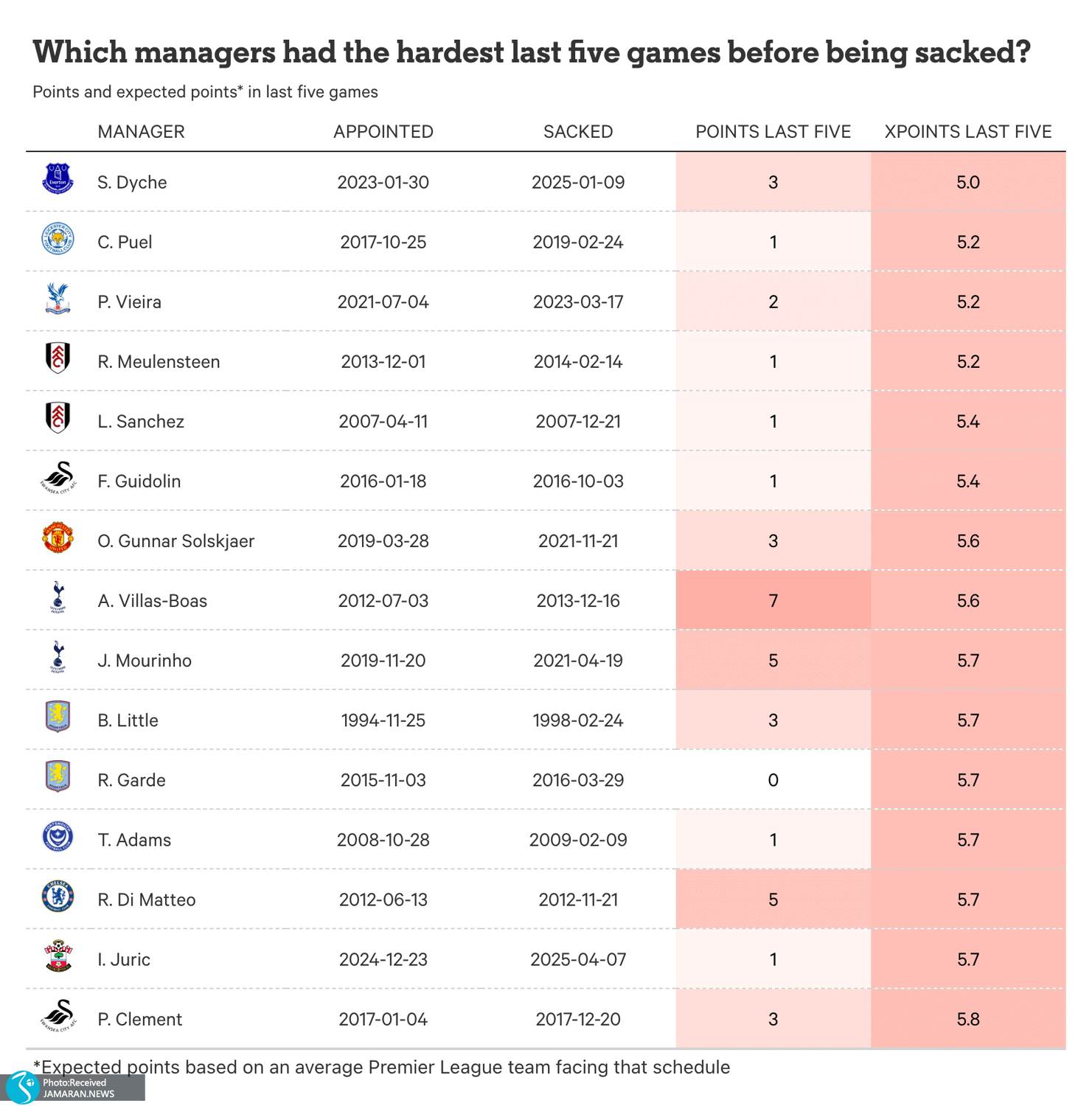1092x1106 pixels.
Task: Click the chart title about sacked managers
Action: pyautogui.click(x=531, y=52)
